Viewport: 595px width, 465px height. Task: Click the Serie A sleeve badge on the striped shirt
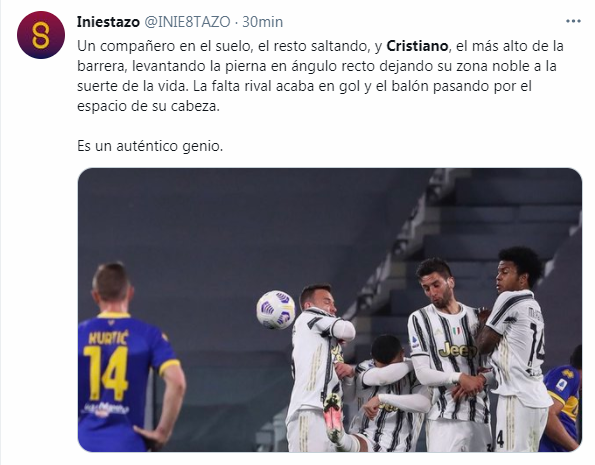tap(415, 341)
